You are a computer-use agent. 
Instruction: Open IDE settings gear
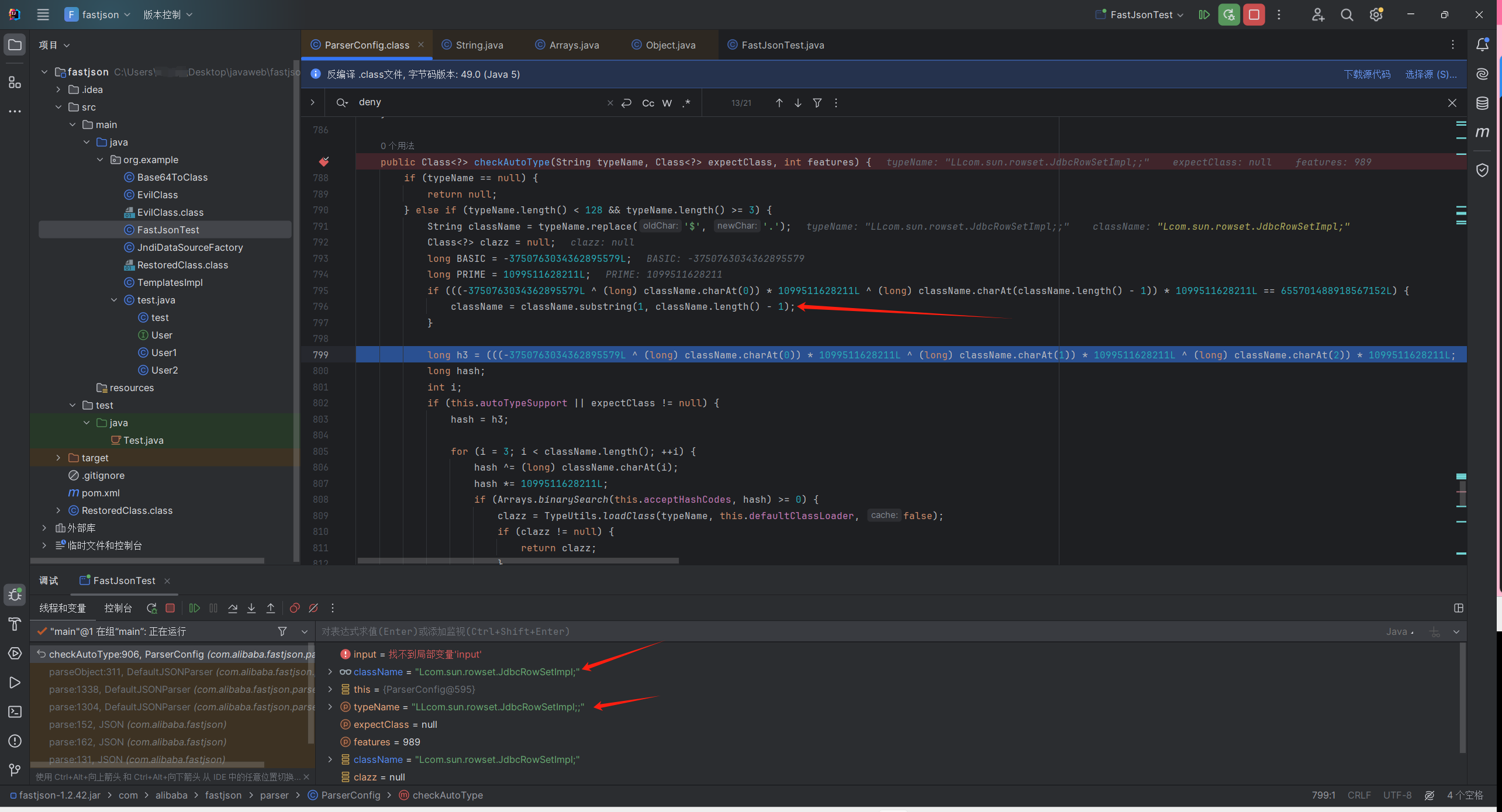point(1376,15)
